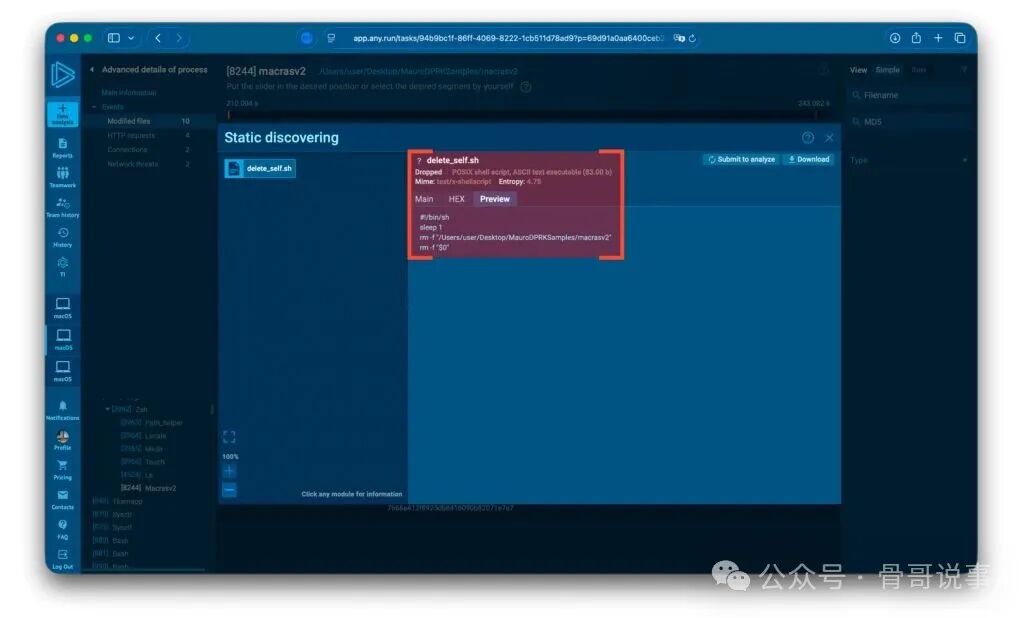Toggle Safari sidebar panel icon
This screenshot has width=1024, height=618.
[x=114, y=38]
